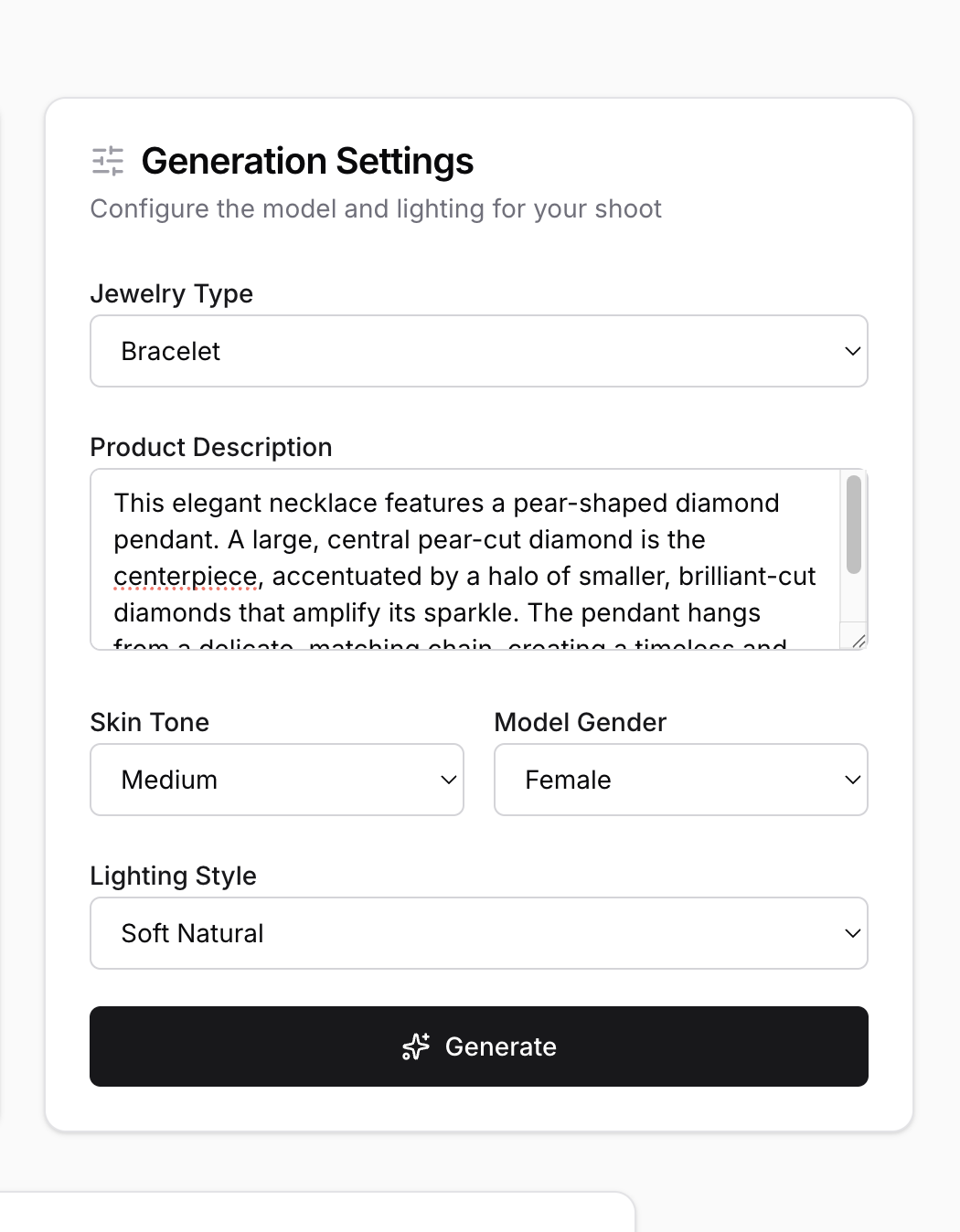Click the Product Description field label
This screenshot has height=1232, width=960.
(x=211, y=448)
